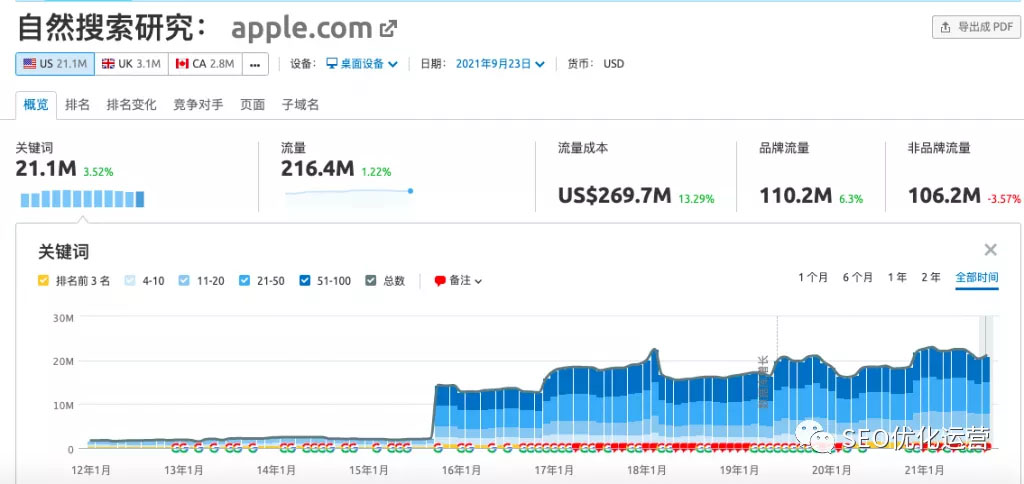This screenshot has width=1024, height=484.
Task: Set chart range to 6个月
Action: [857, 277]
